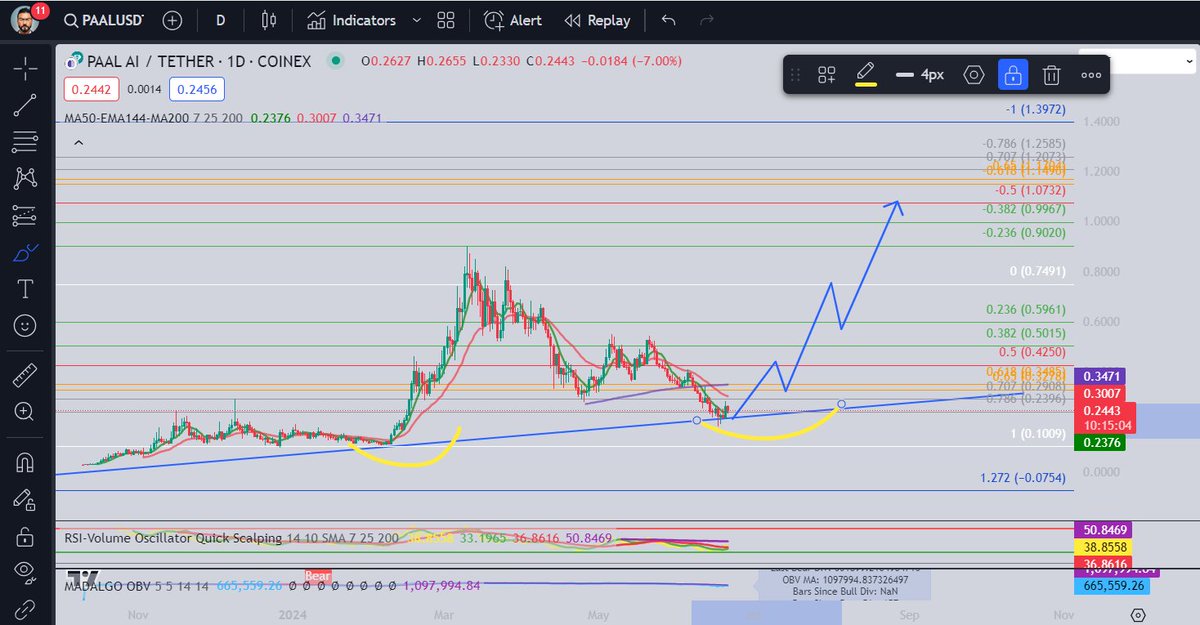Viewport: 1200px width, 625px height.
Task: Click the blue 0.2456 buy price button
Action: pos(196,90)
